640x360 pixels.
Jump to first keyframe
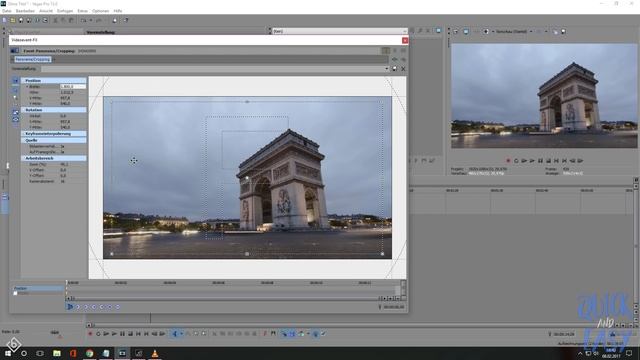(x=78, y=307)
